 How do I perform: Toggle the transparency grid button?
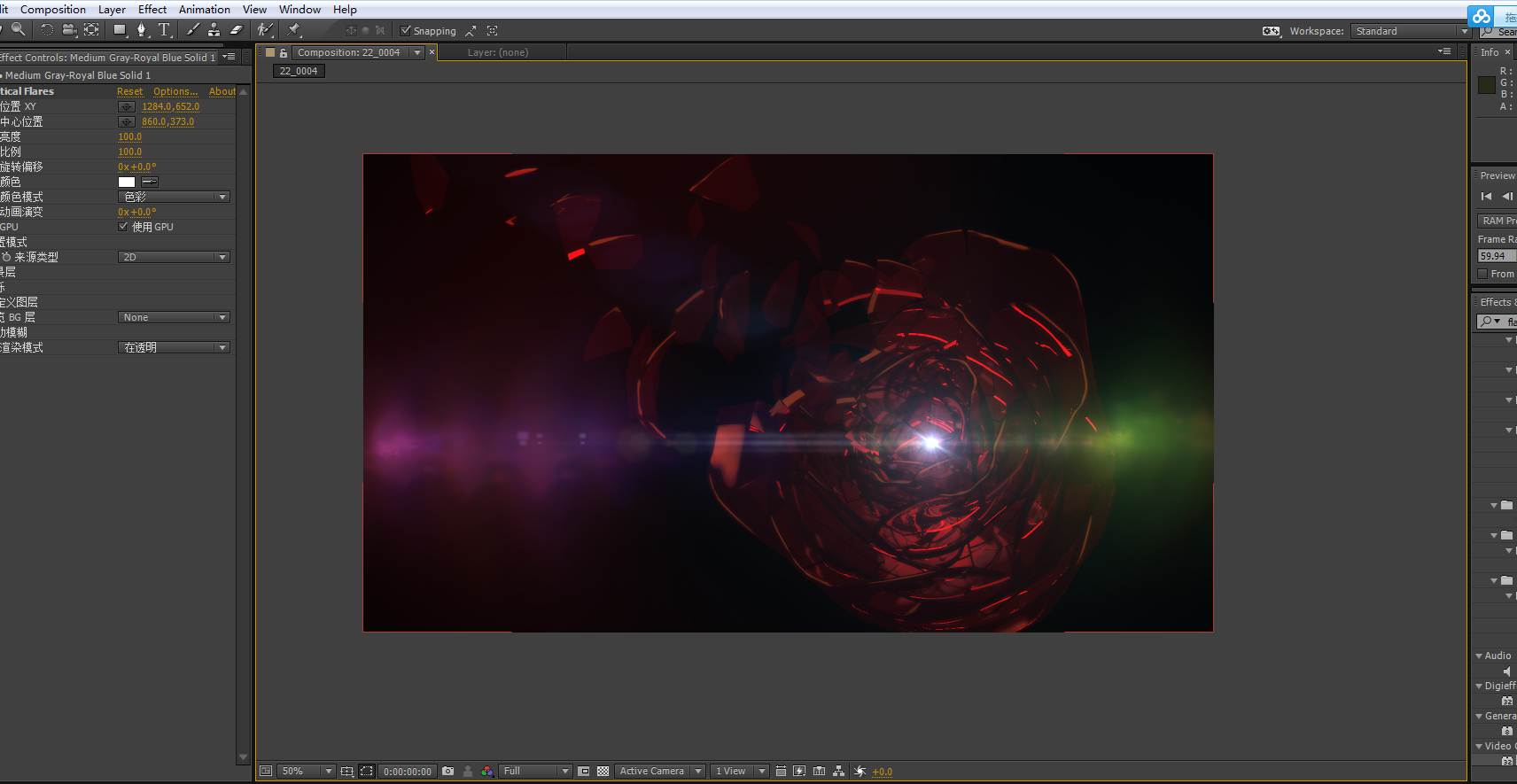point(603,772)
